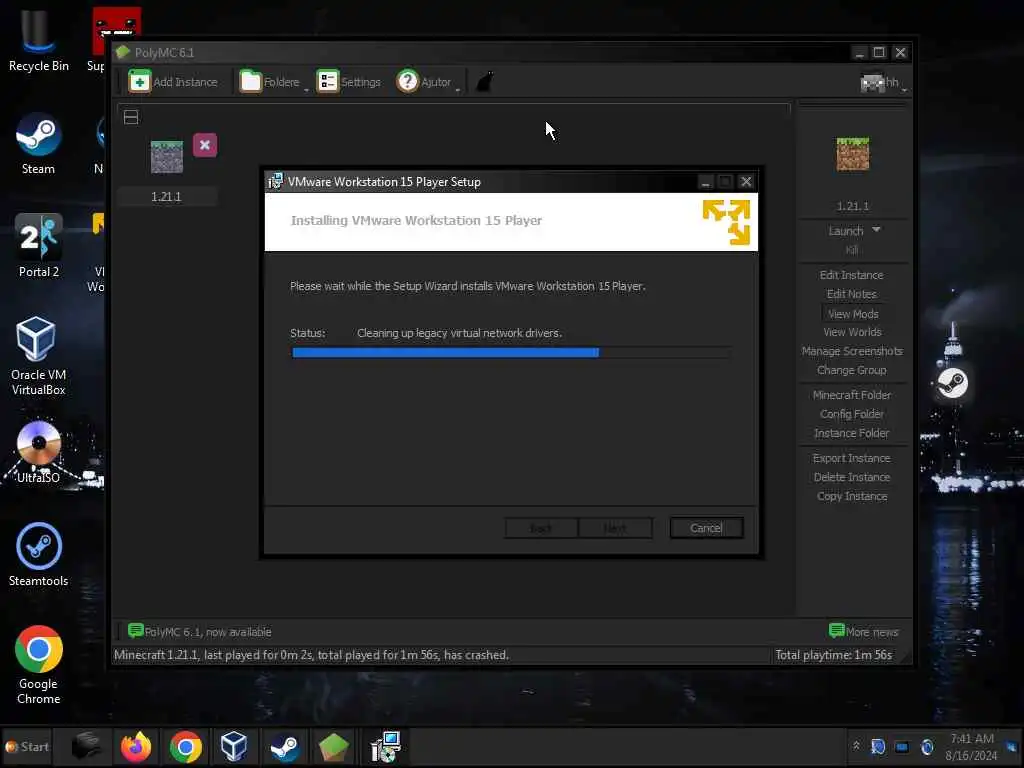Image resolution: width=1024 pixels, height=768 pixels.
Task: Open the Config Folder link
Action: coord(852,414)
